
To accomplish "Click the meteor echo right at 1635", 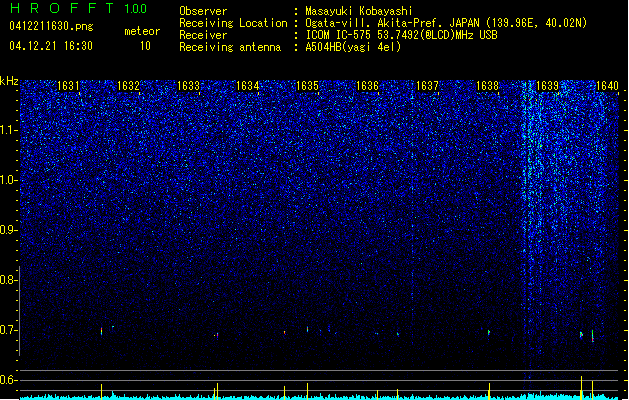I will [308, 329].
